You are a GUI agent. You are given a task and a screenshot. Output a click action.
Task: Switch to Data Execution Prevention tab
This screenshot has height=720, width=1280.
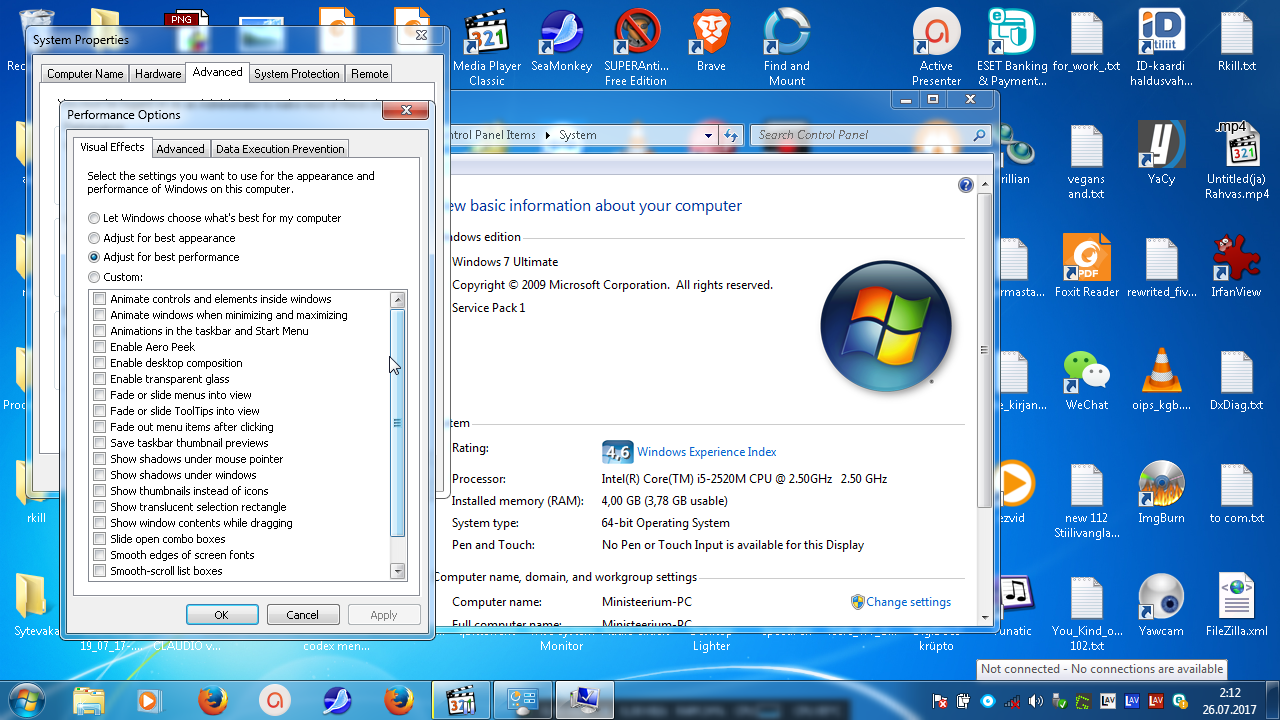tap(280, 149)
